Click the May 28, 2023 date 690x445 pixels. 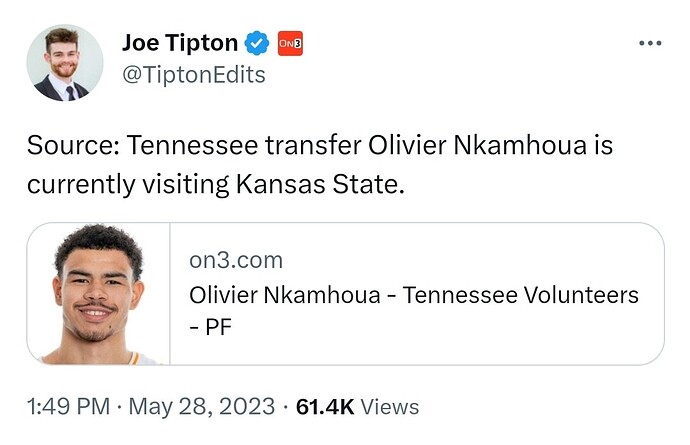(202, 406)
